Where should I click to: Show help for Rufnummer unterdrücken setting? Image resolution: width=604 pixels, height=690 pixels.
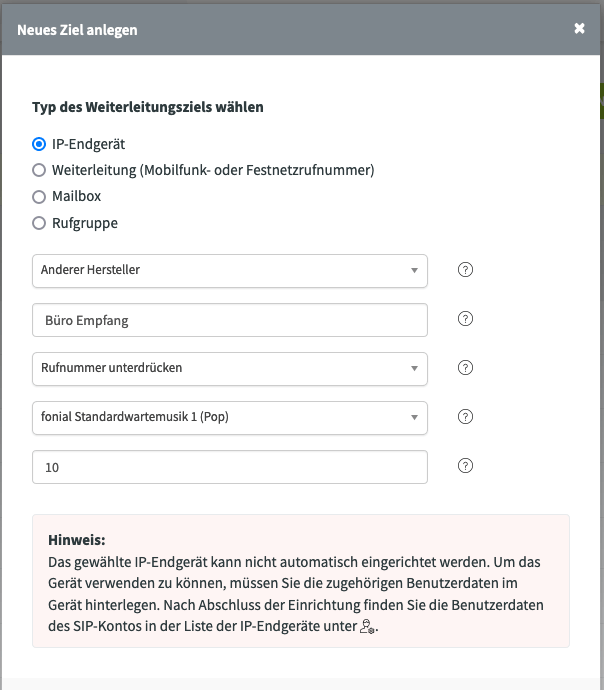465,367
